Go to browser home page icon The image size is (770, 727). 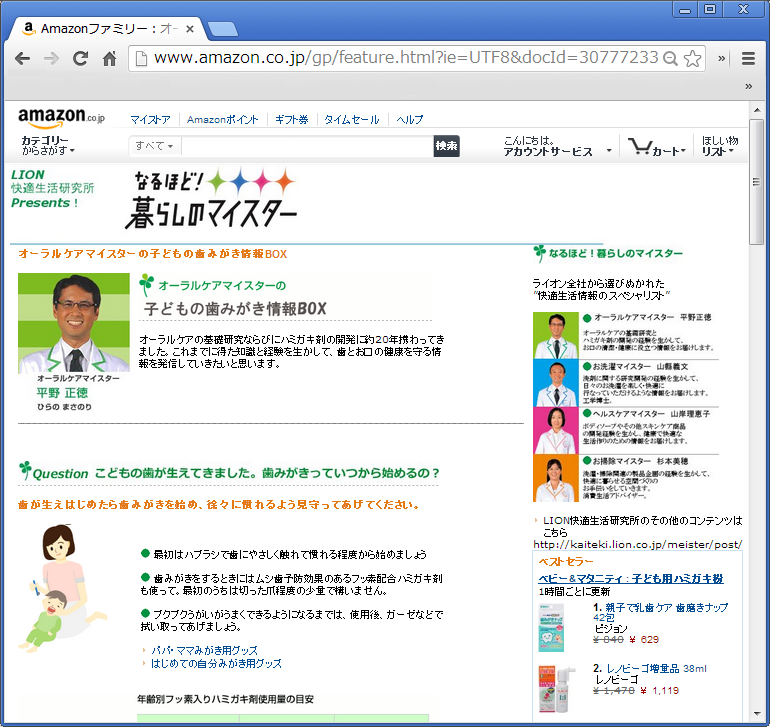tap(109, 59)
